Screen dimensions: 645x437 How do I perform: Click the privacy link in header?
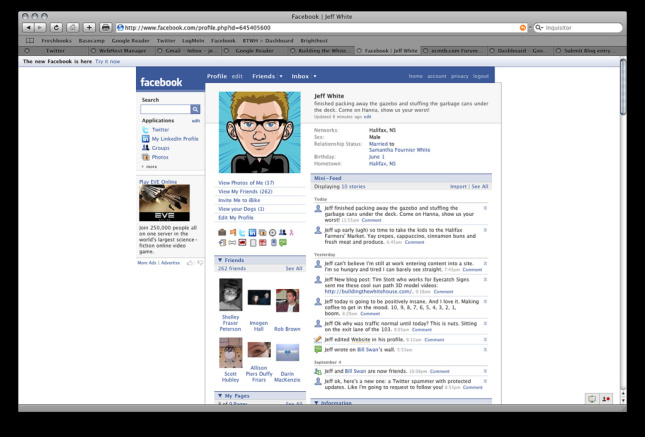click(x=459, y=76)
